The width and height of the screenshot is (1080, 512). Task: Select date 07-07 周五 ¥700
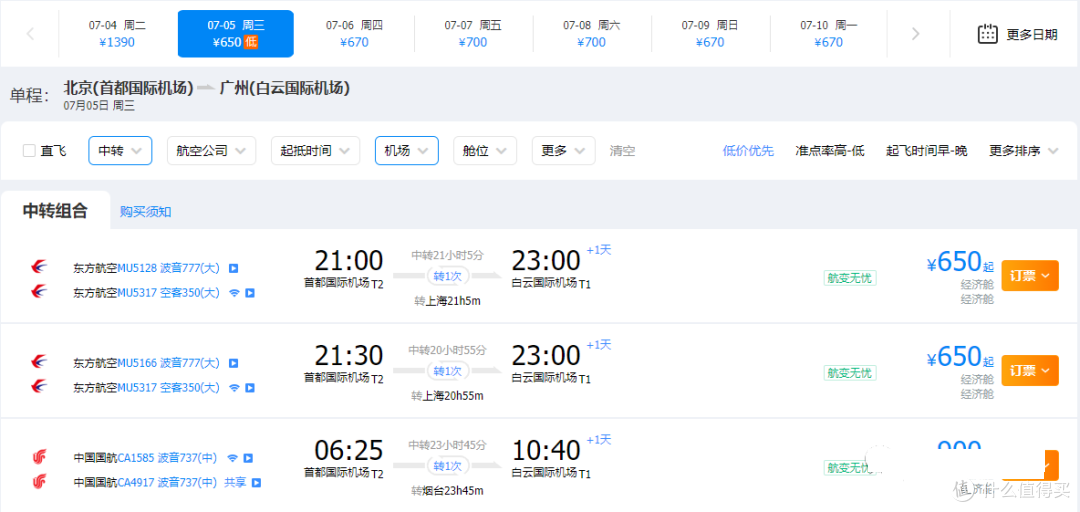pos(472,34)
